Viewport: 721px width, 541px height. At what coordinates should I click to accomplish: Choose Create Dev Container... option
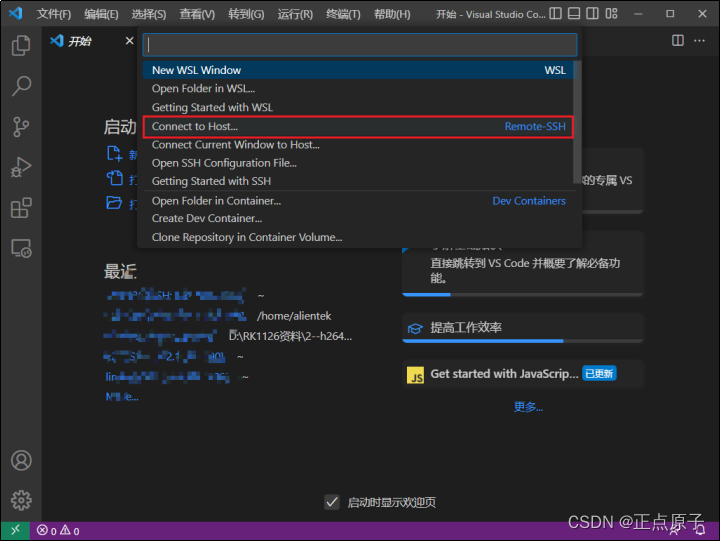358,218
